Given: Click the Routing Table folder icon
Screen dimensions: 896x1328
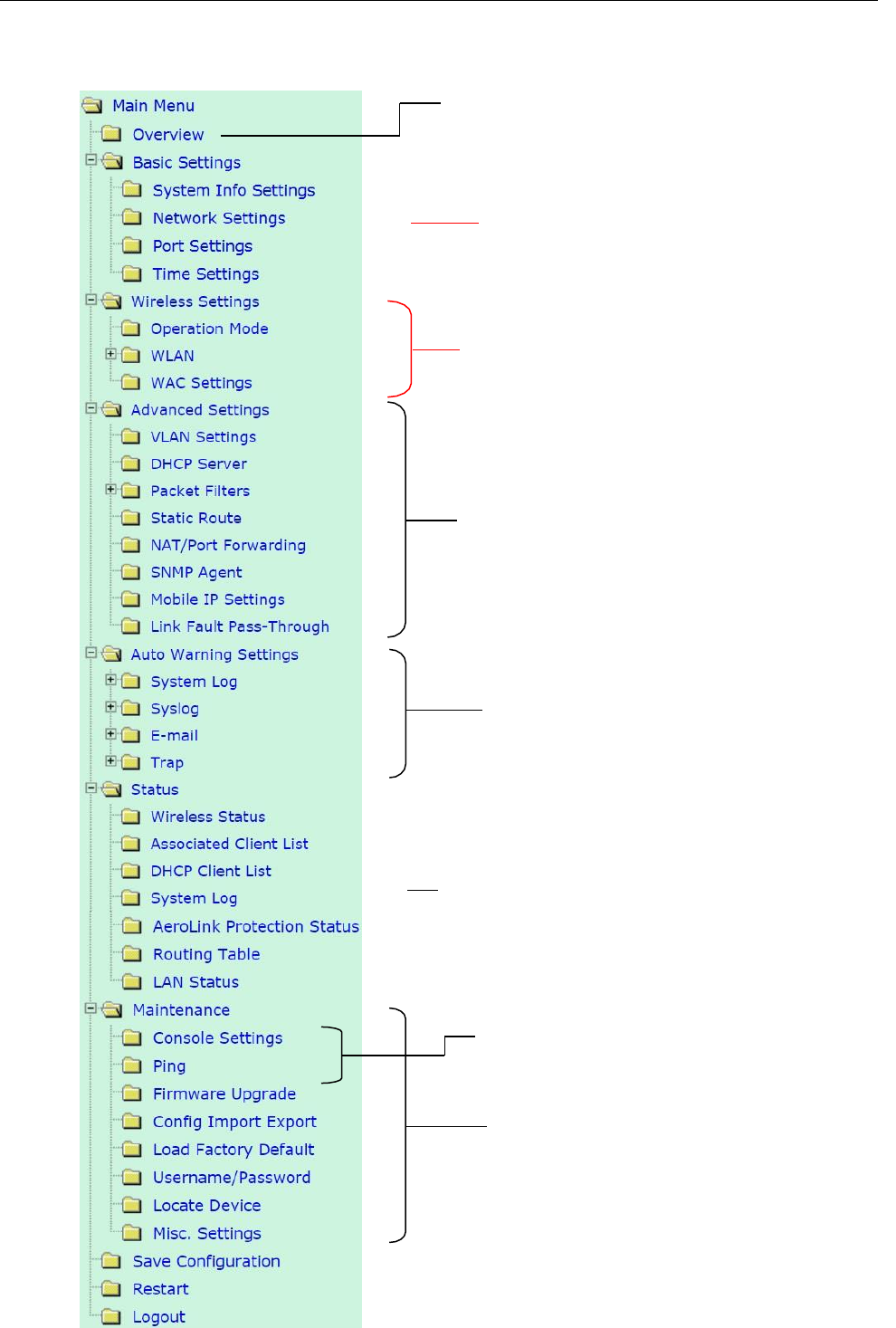Looking at the screenshot, I should point(132,954).
